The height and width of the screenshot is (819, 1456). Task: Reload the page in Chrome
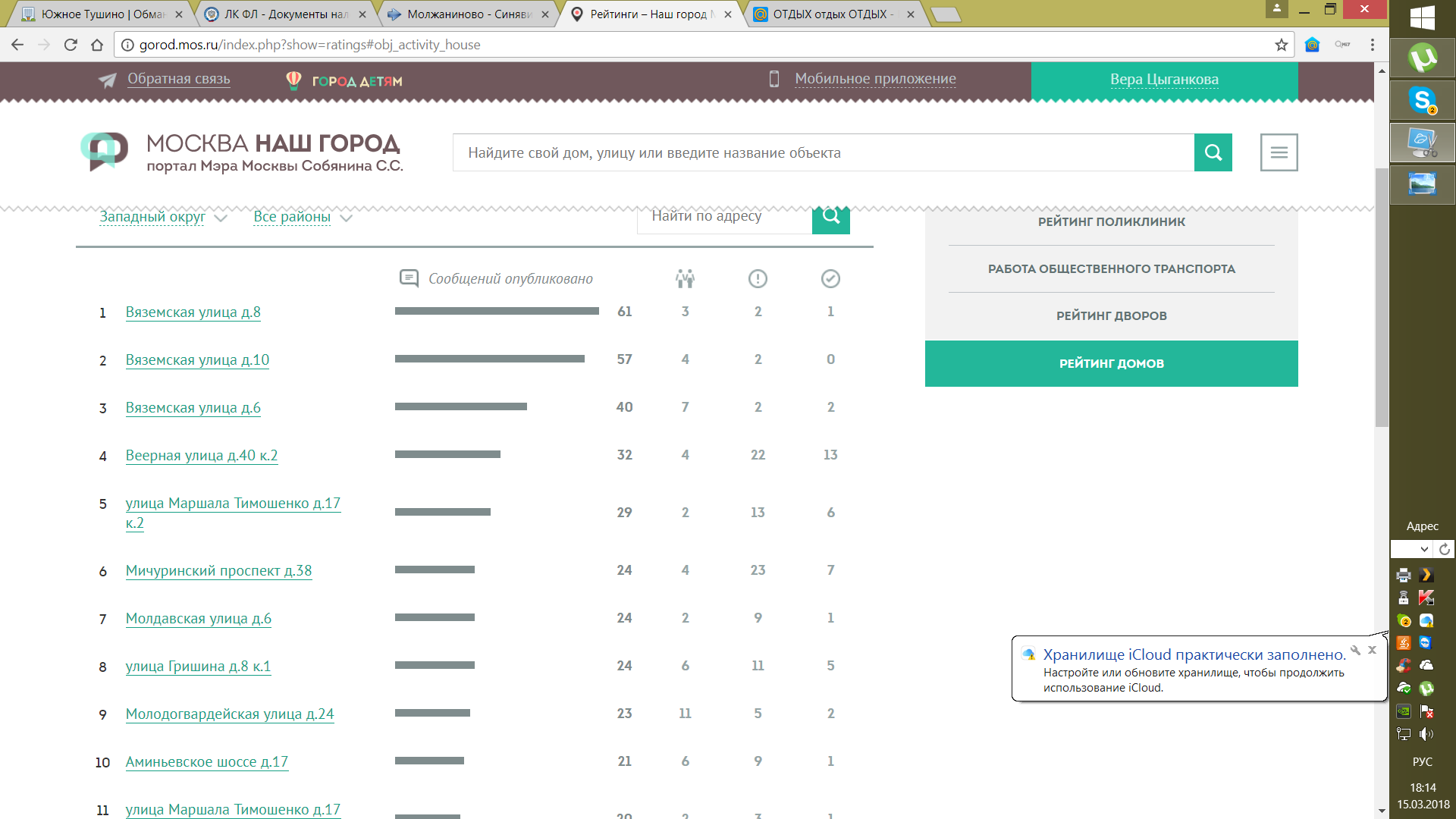click(71, 45)
